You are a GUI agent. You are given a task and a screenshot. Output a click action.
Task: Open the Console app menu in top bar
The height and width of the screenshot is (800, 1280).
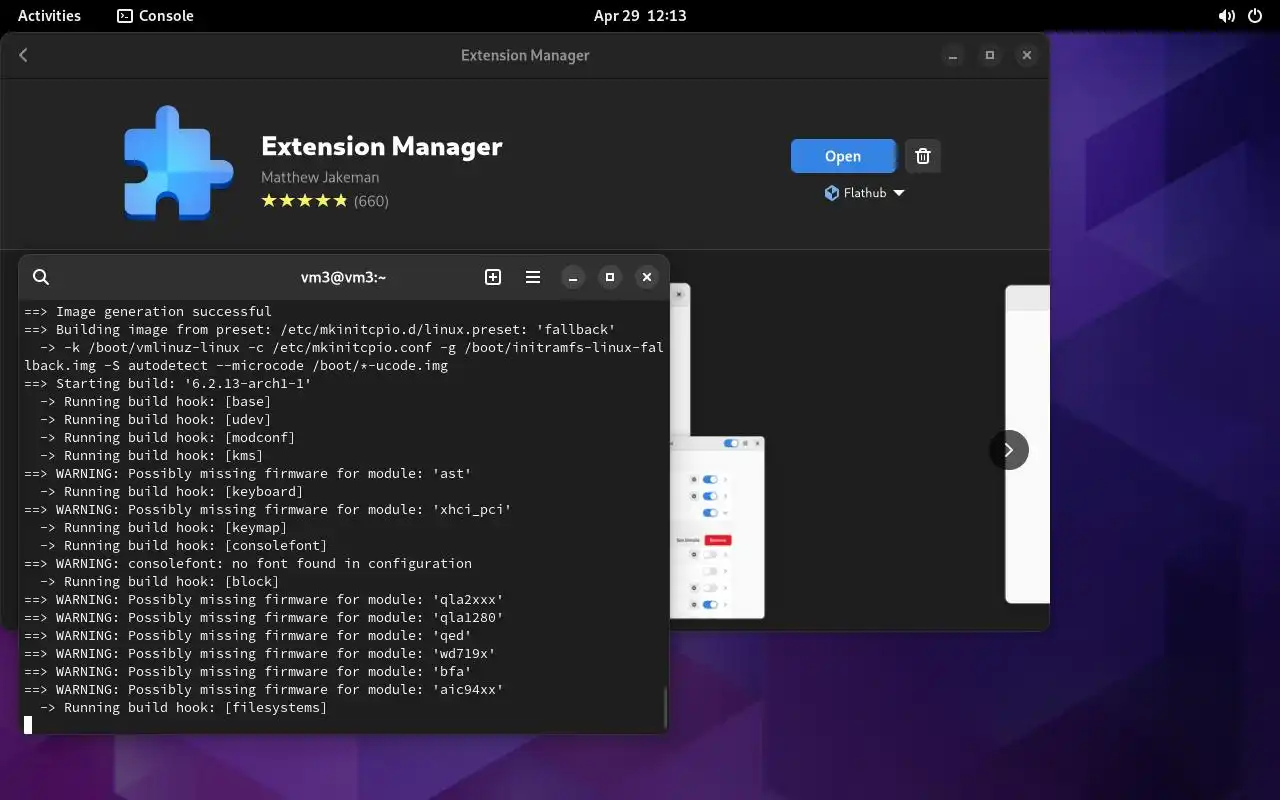point(155,16)
